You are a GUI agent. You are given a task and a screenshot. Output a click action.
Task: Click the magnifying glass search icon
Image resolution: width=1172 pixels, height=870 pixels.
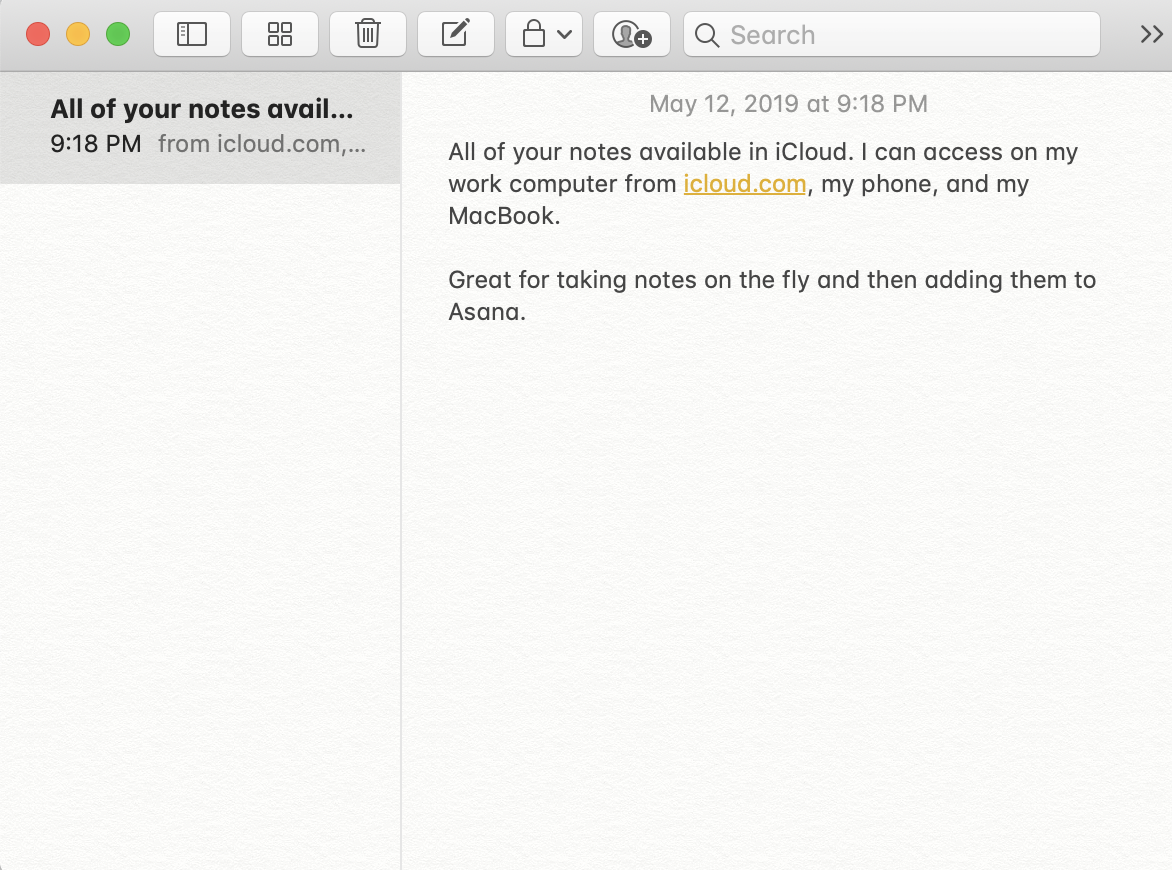707,35
